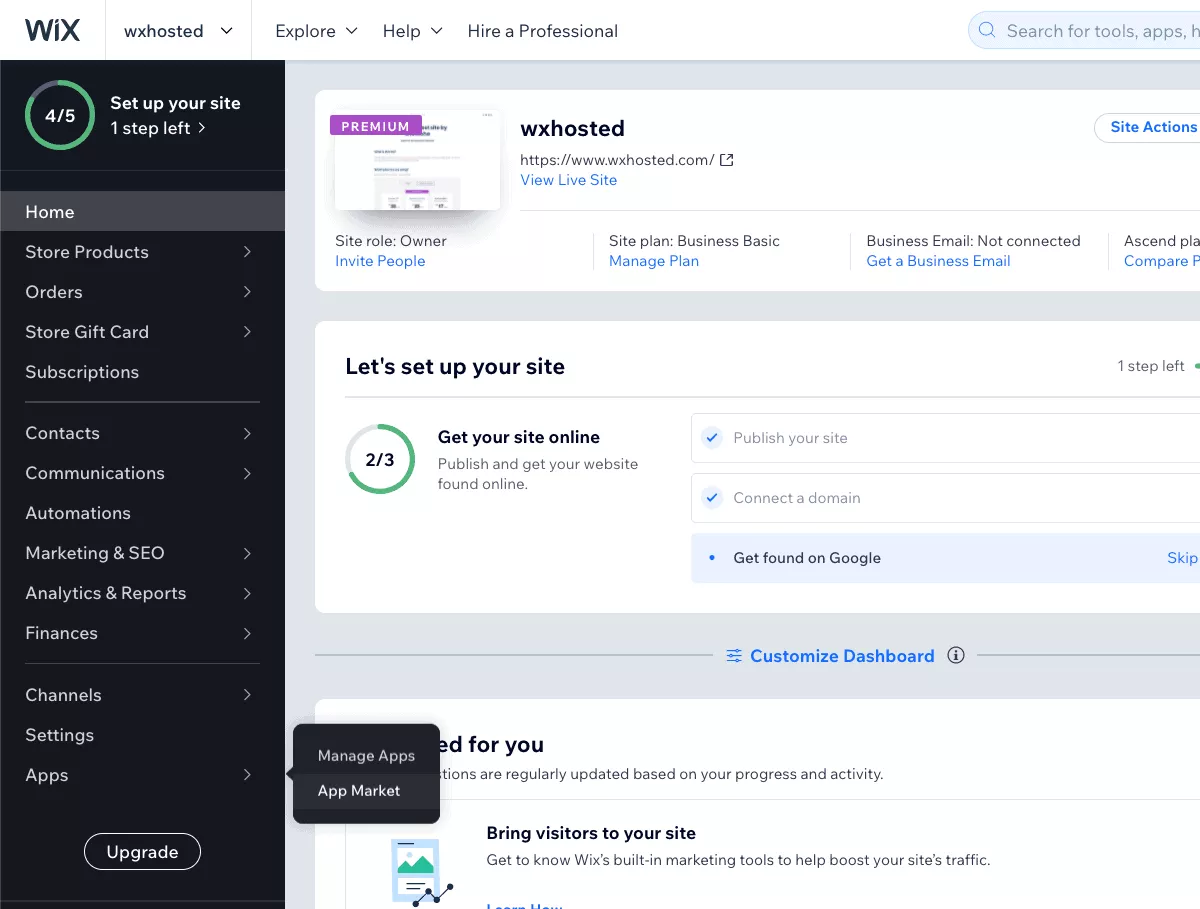Open the info icon next to Customize Dashboard
Screen dimensions: 1200x909
(956, 656)
